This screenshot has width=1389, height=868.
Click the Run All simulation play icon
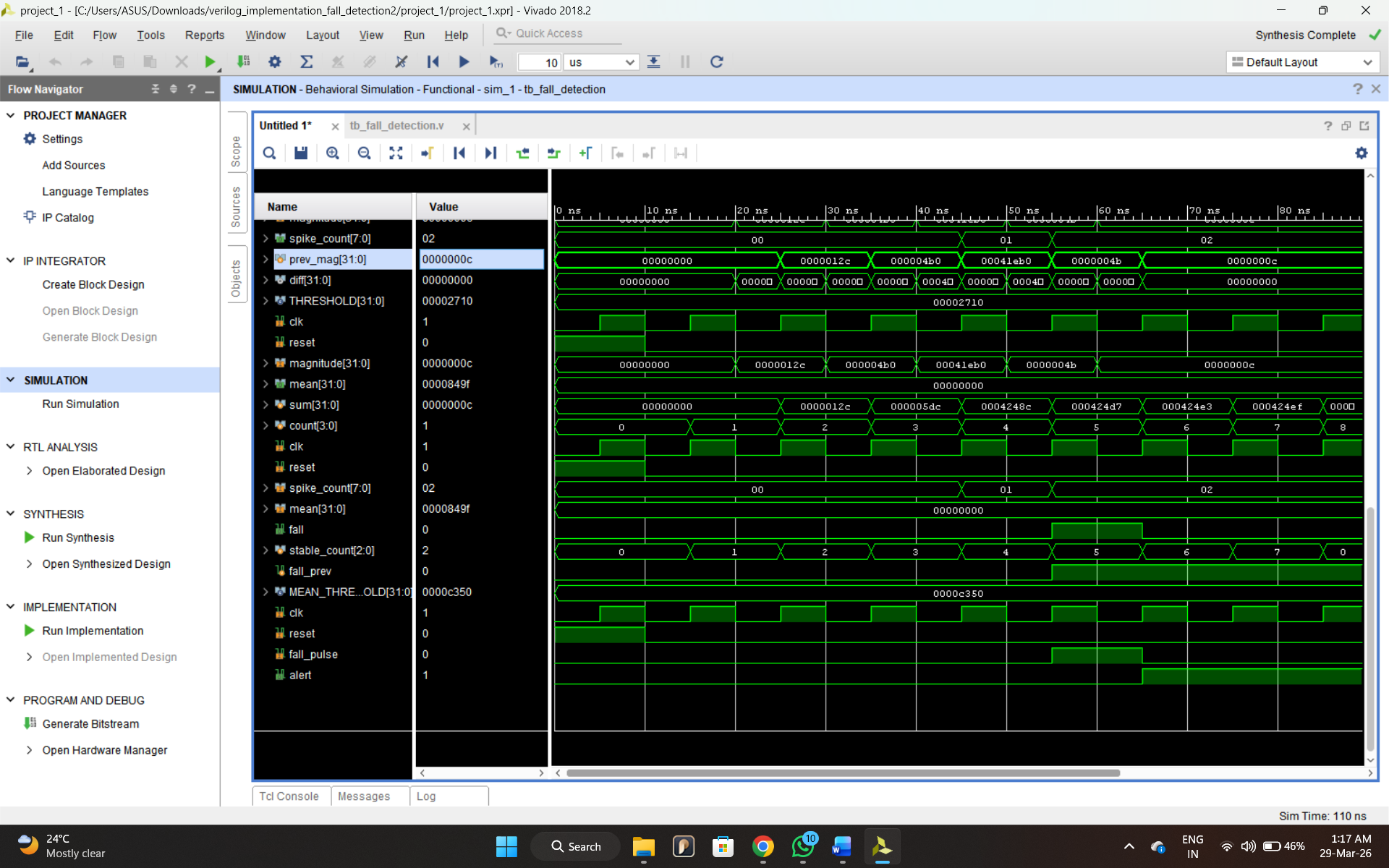[464, 62]
